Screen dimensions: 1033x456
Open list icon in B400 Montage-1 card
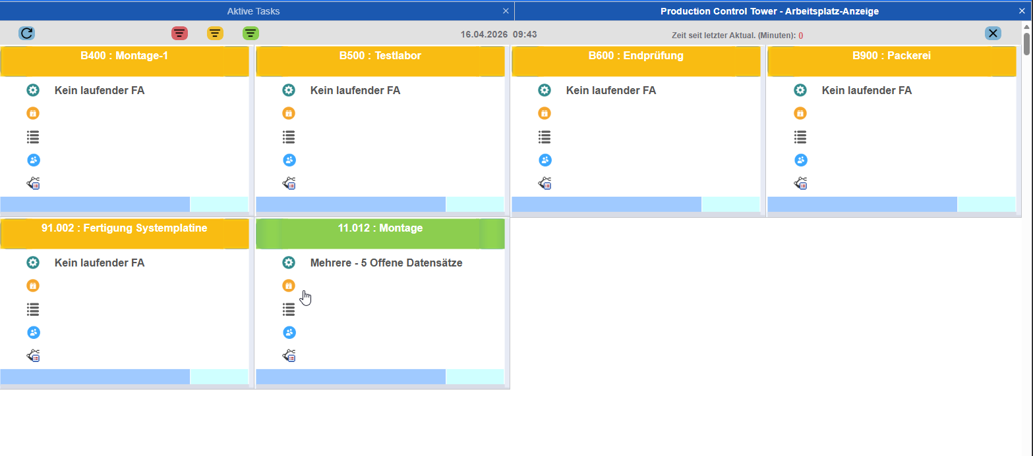point(33,137)
